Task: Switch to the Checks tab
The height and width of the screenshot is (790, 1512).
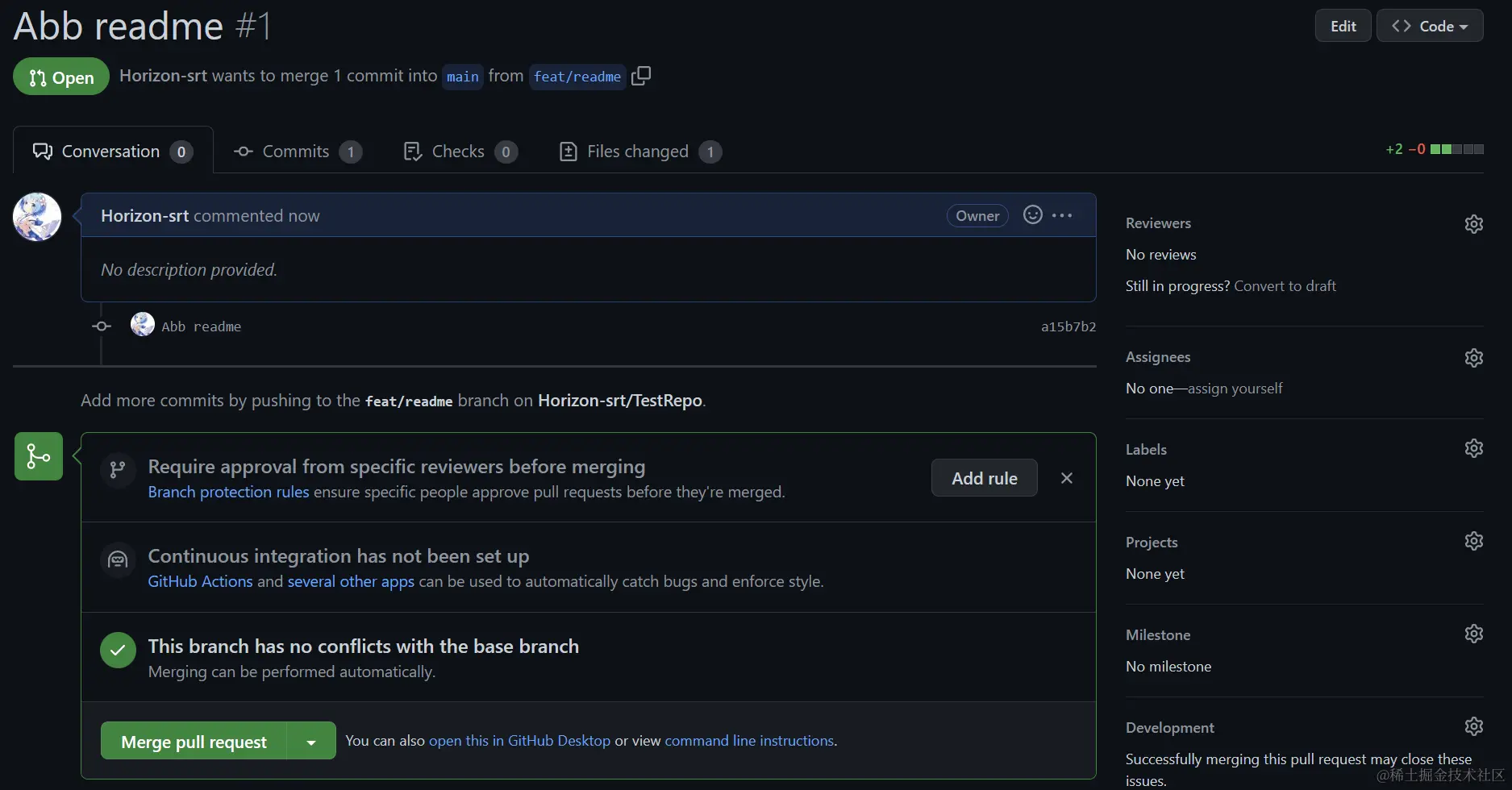Action: point(460,151)
